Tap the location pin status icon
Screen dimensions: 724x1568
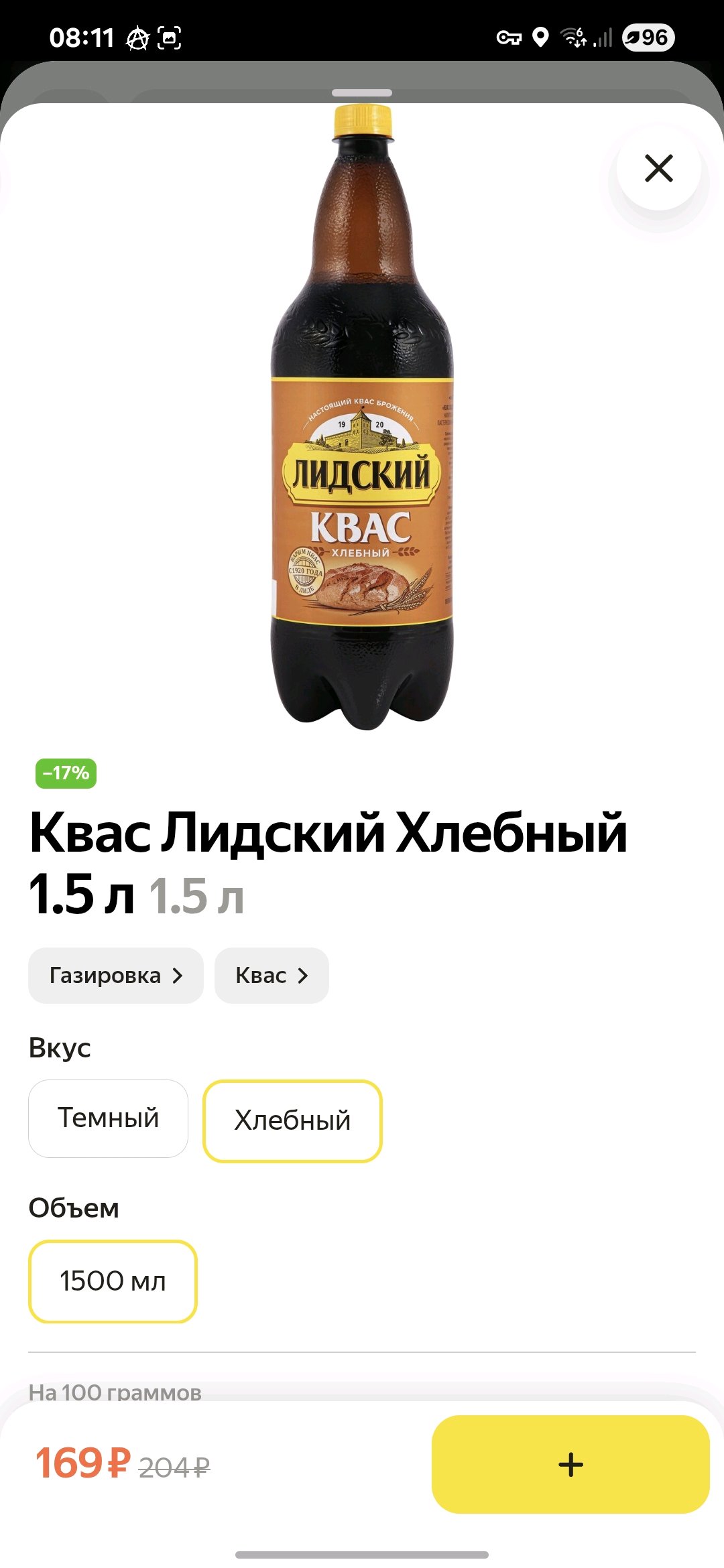pyautogui.click(x=540, y=38)
